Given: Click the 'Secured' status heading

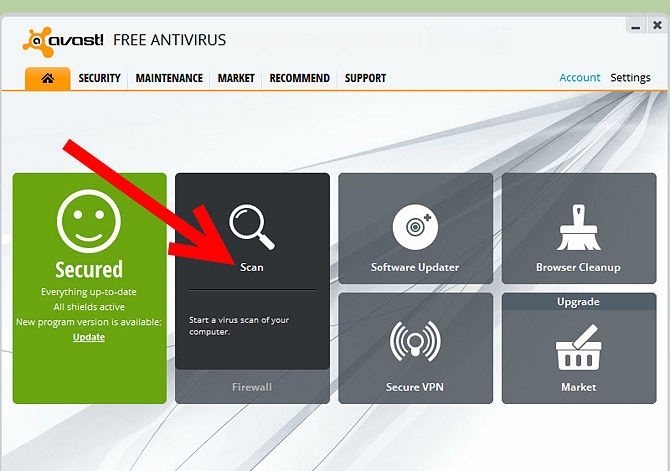Looking at the screenshot, I should pyautogui.click(x=89, y=269).
